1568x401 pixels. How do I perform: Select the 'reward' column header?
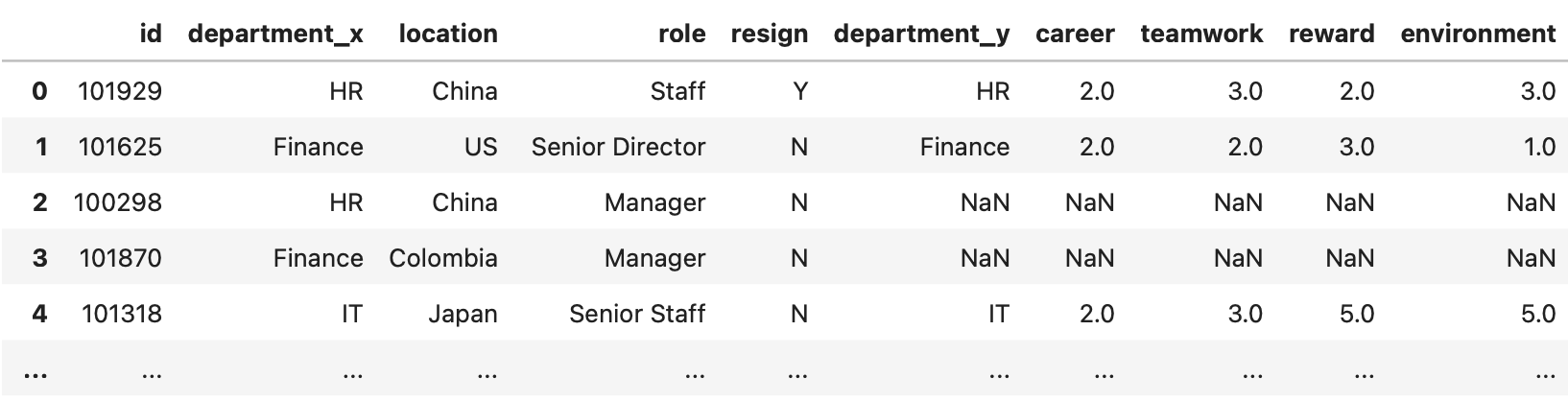(x=1331, y=35)
